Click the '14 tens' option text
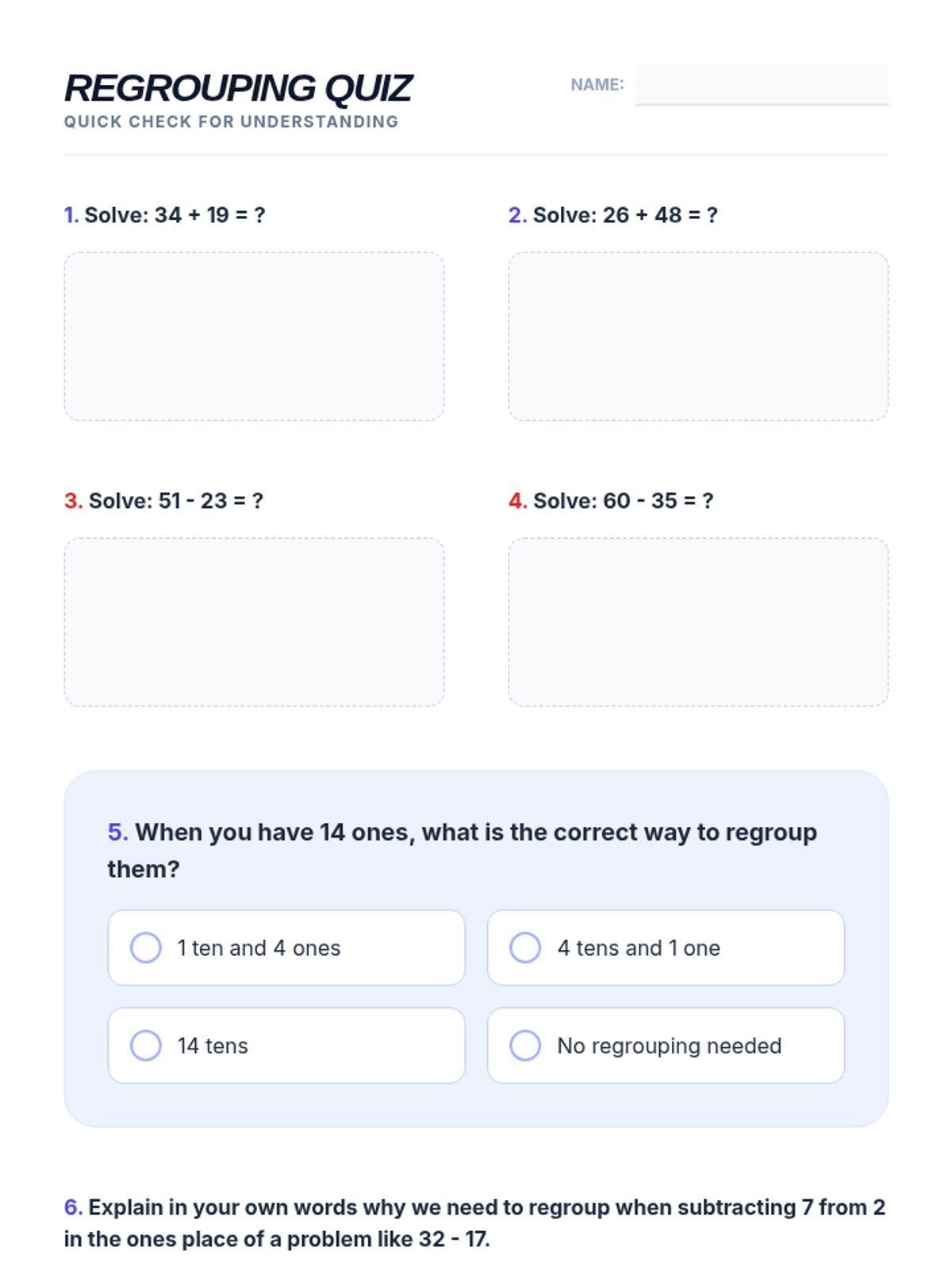952x1270 pixels. [213, 1046]
